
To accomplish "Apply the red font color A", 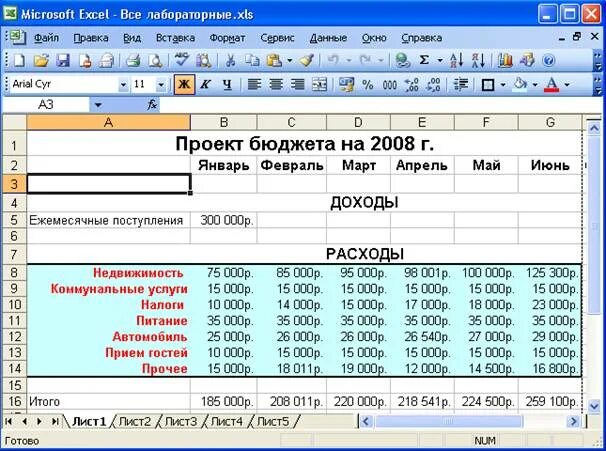I will click(x=552, y=84).
